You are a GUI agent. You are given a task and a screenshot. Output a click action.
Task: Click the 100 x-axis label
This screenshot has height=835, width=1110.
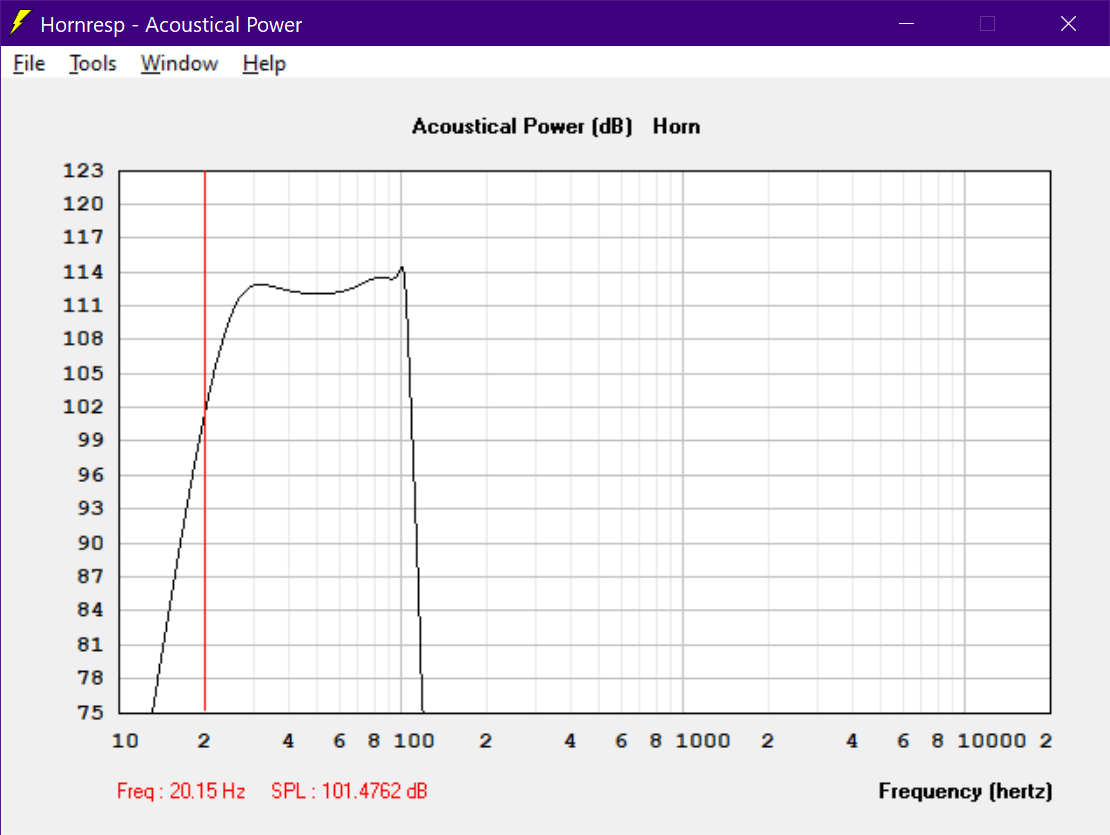tap(414, 741)
